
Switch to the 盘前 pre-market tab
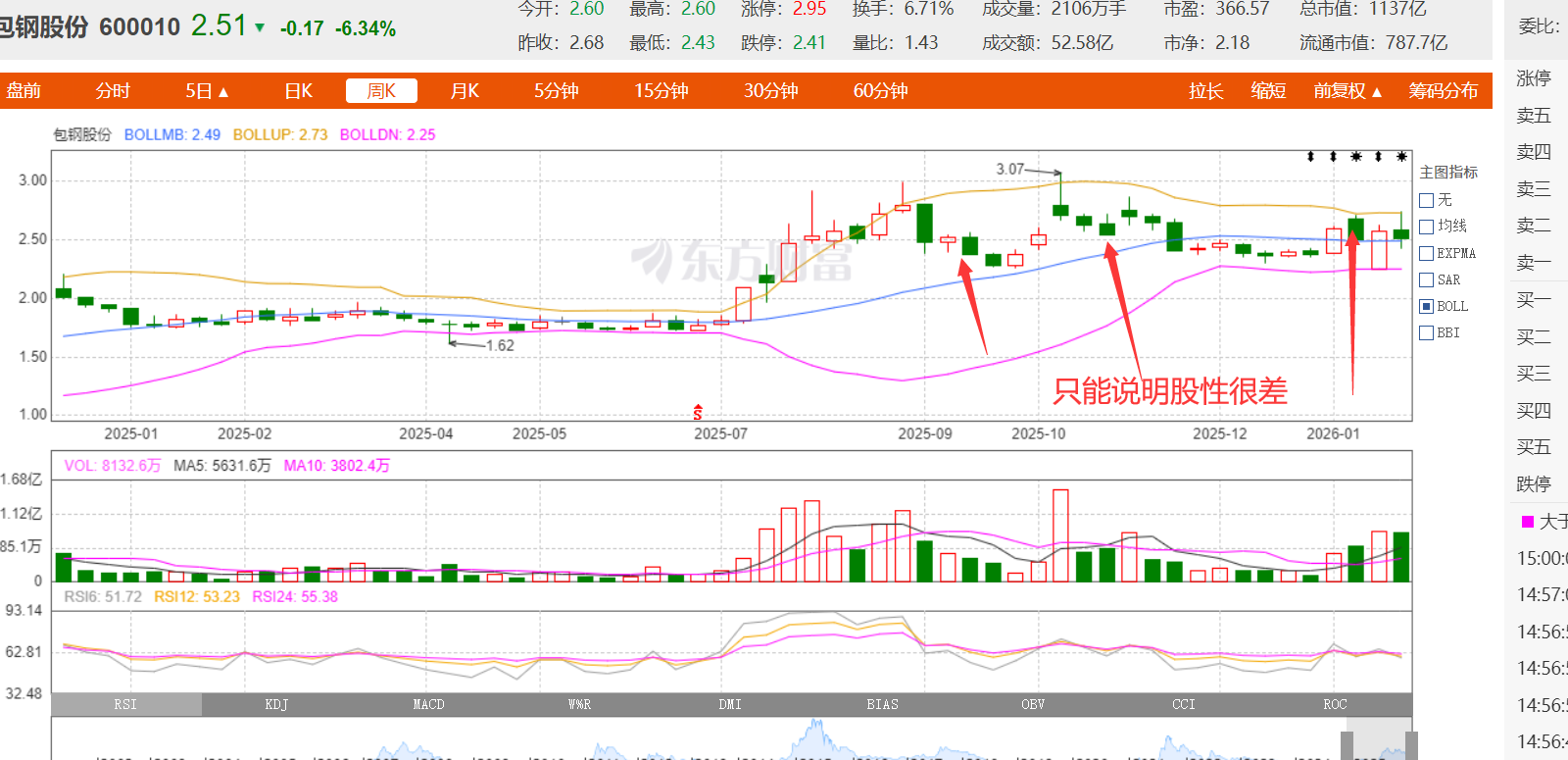coord(24,91)
